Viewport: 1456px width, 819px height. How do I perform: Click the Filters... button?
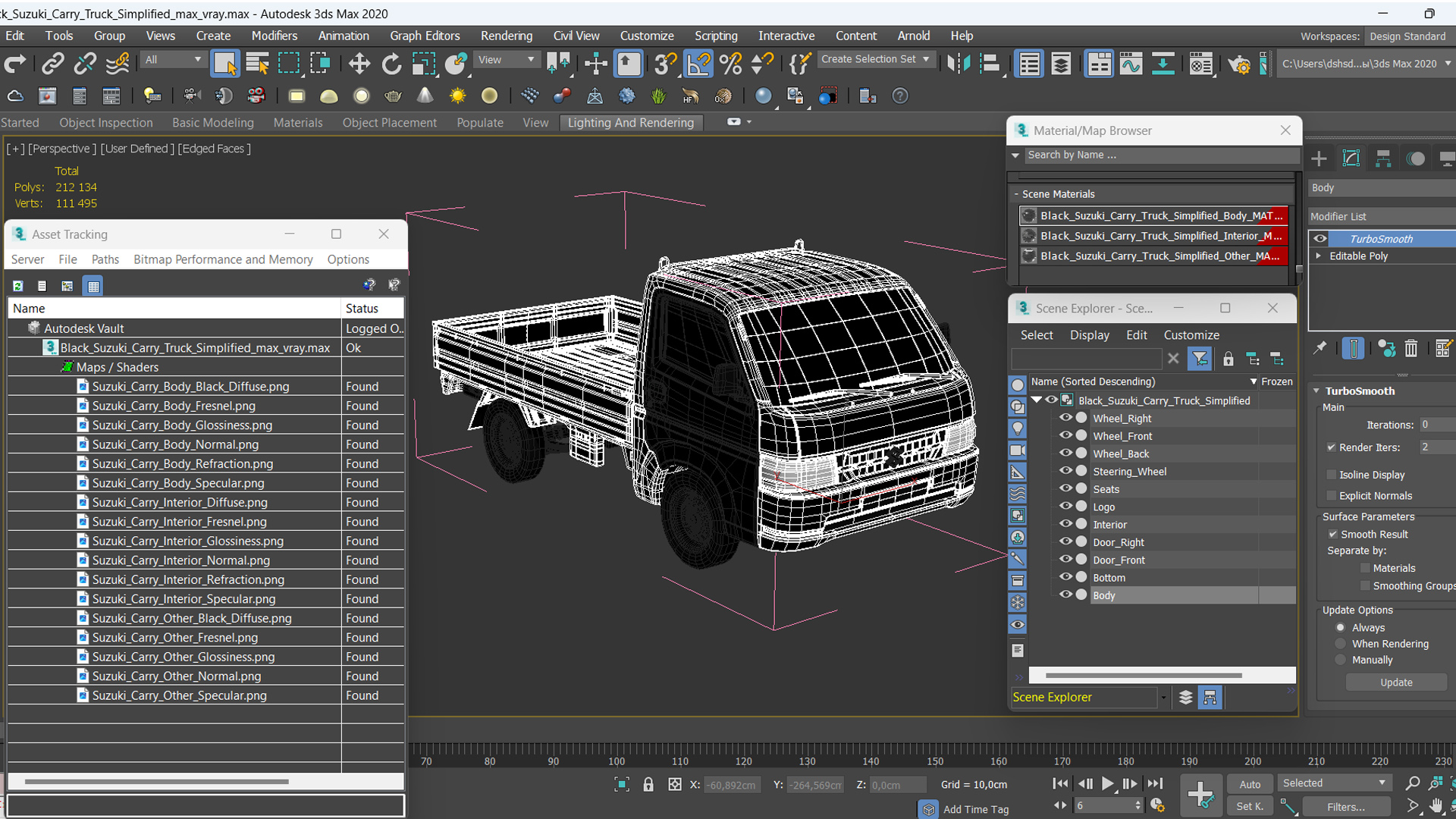point(1345,807)
